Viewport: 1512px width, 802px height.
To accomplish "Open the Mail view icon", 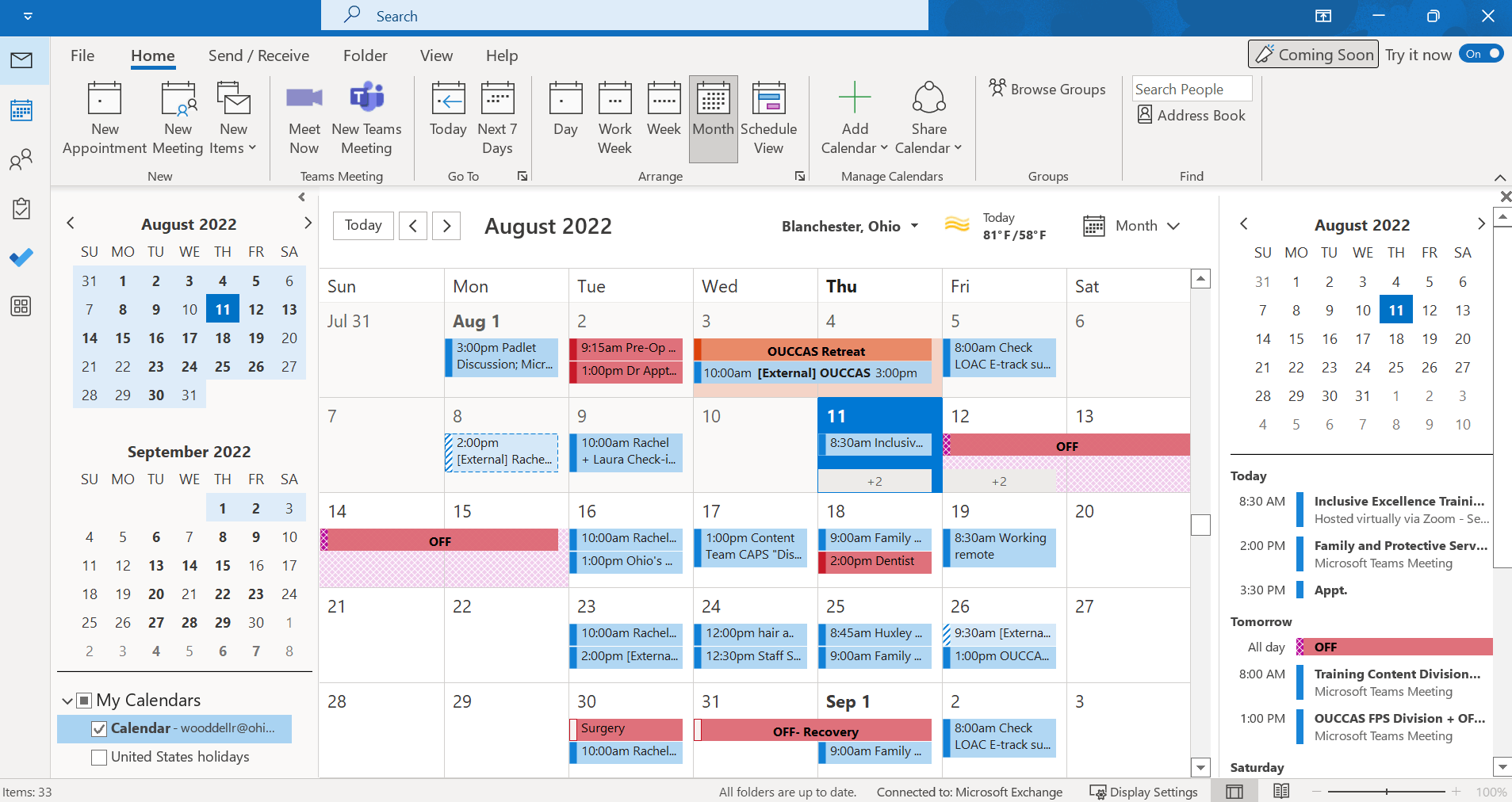I will pyautogui.click(x=21, y=59).
